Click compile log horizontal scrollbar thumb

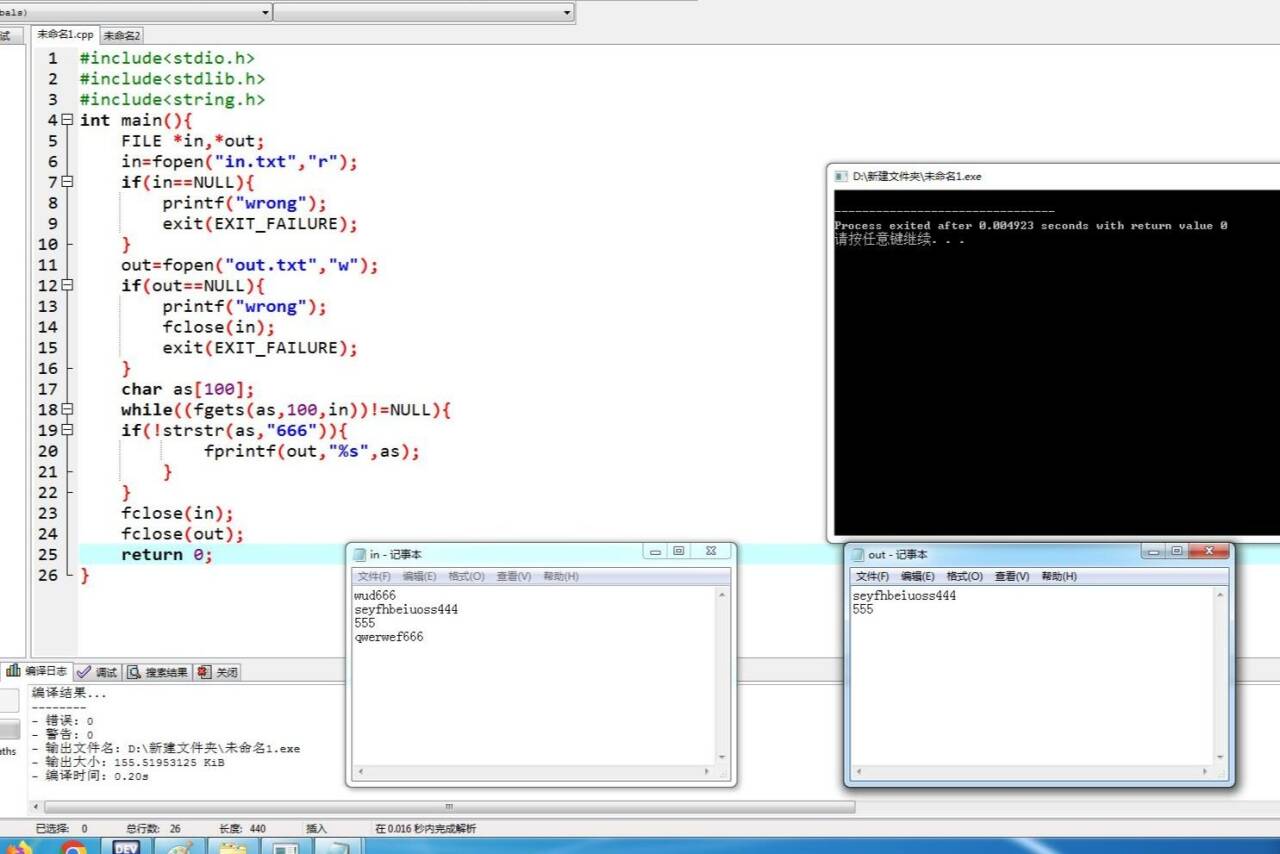point(449,807)
